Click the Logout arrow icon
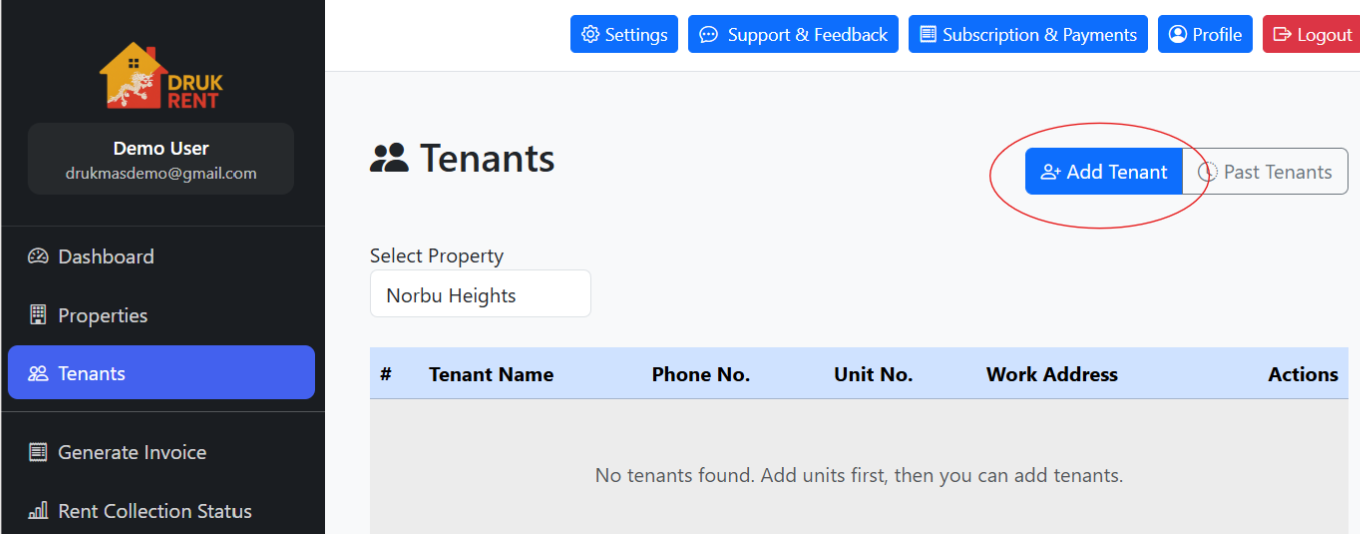 [1282, 34]
